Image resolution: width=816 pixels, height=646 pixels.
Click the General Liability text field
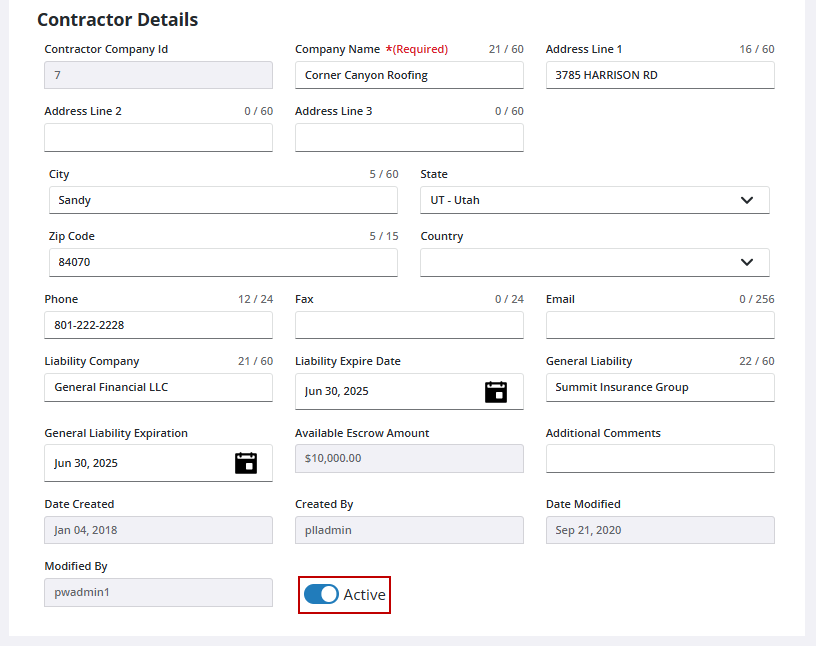659,387
